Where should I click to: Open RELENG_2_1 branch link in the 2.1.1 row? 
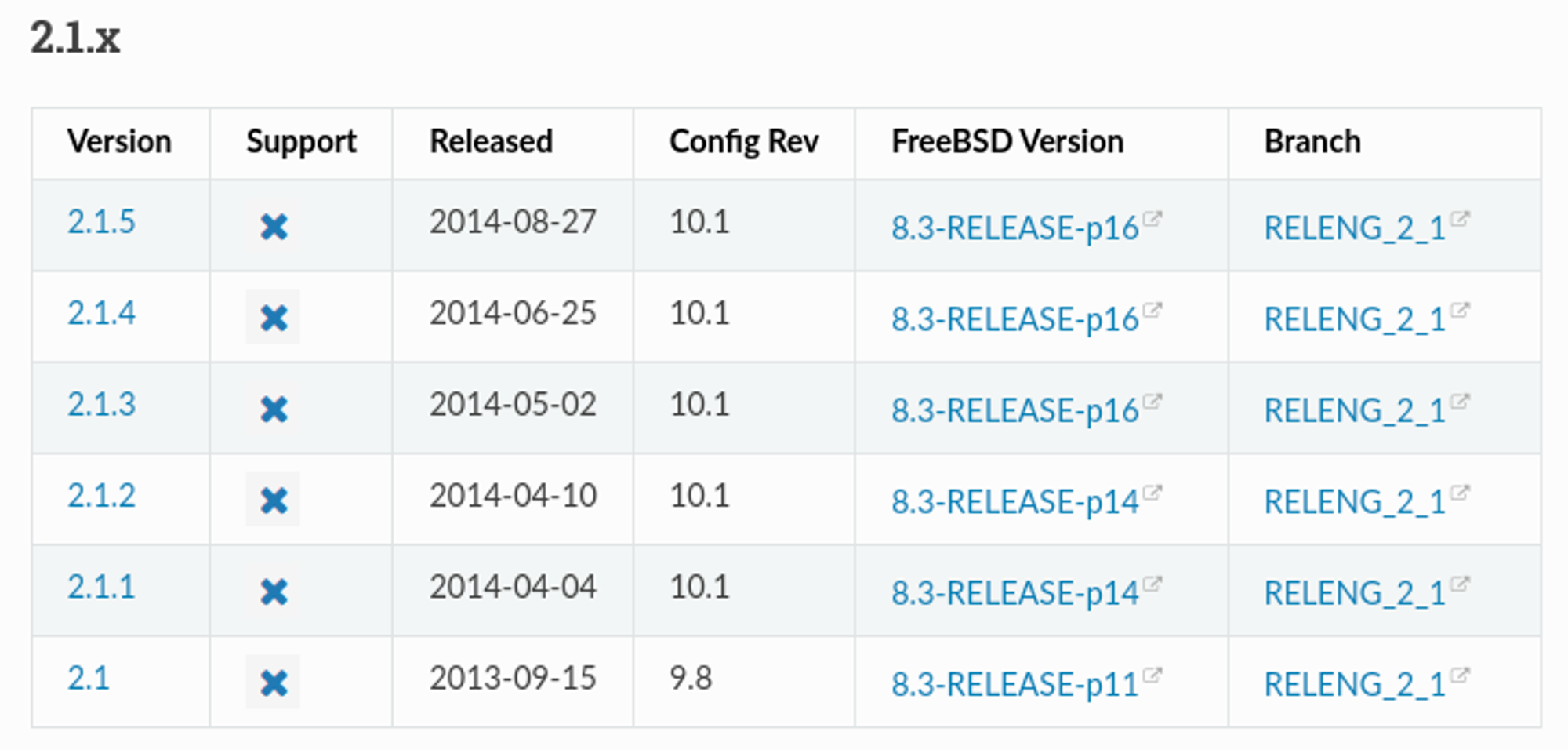click(x=1355, y=593)
